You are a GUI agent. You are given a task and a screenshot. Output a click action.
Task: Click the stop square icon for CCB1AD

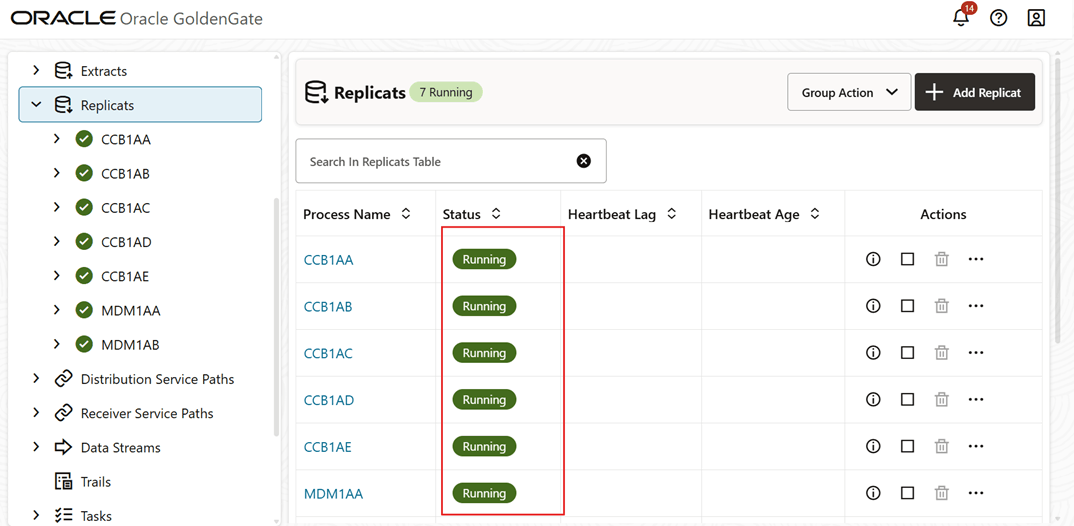click(x=908, y=399)
